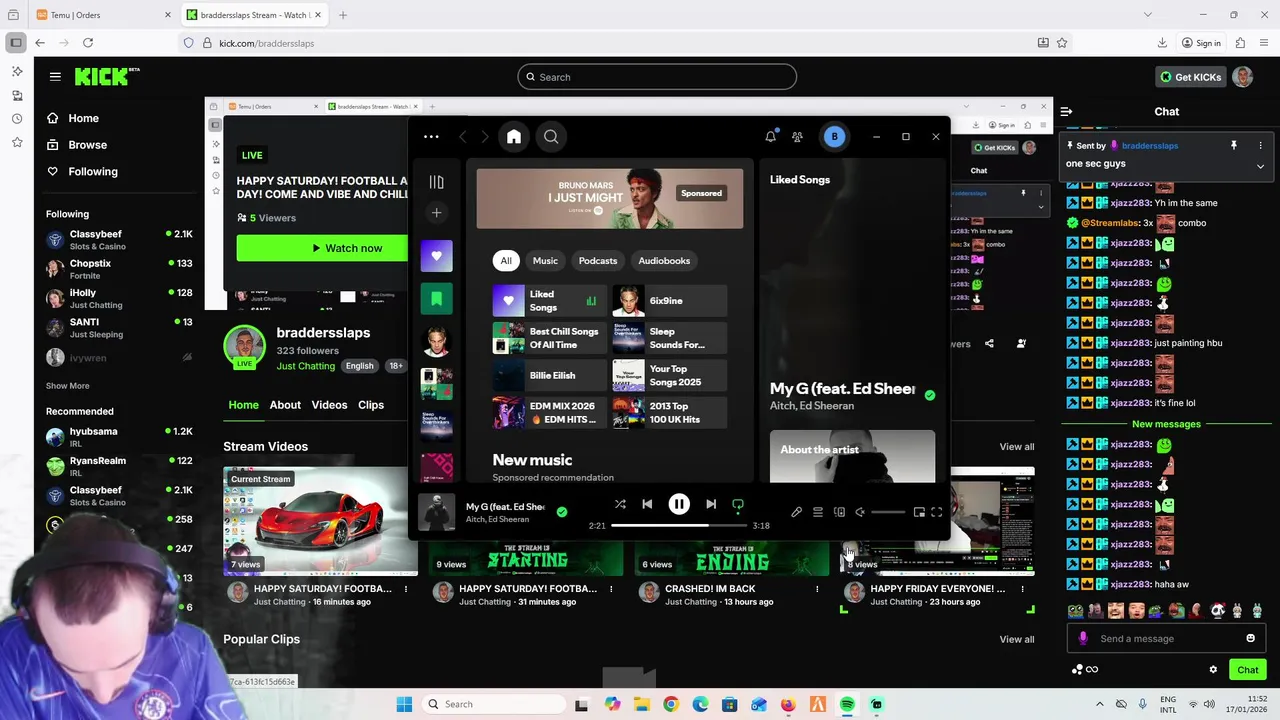Switch to Clips tab on channel
1280x720 pixels.
(x=371, y=405)
